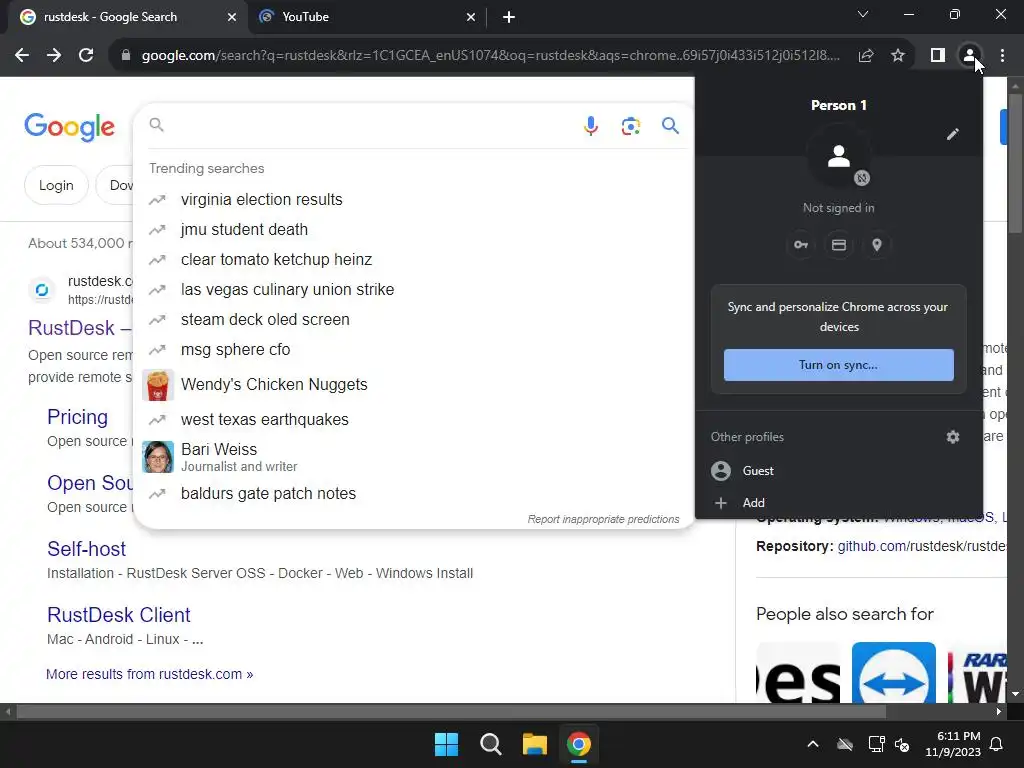This screenshot has height=768, width=1024.
Task: Open payment methods card icon
Action: pyautogui.click(x=839, y=245)
